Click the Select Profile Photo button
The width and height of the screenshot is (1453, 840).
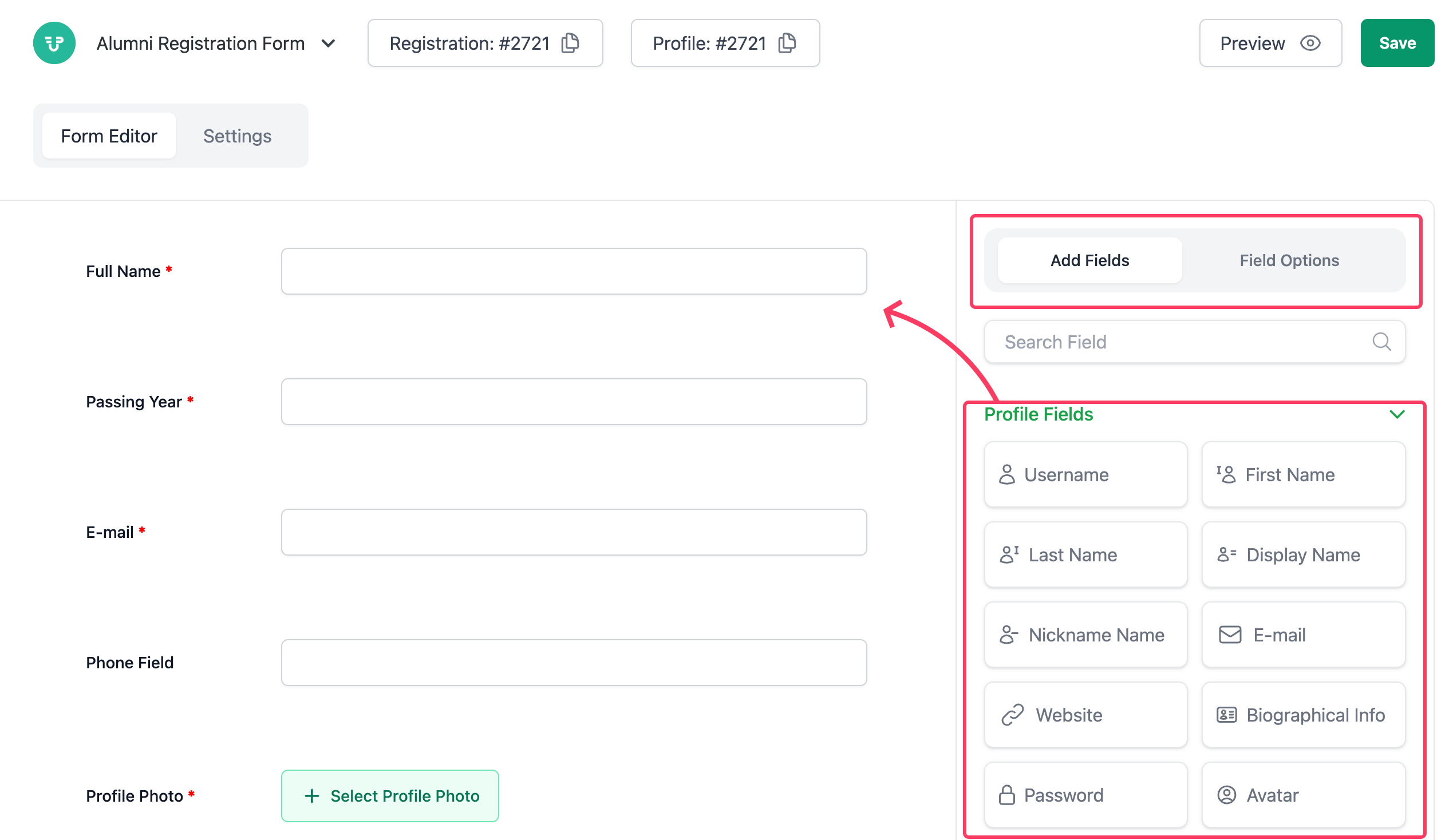(390, 795)
